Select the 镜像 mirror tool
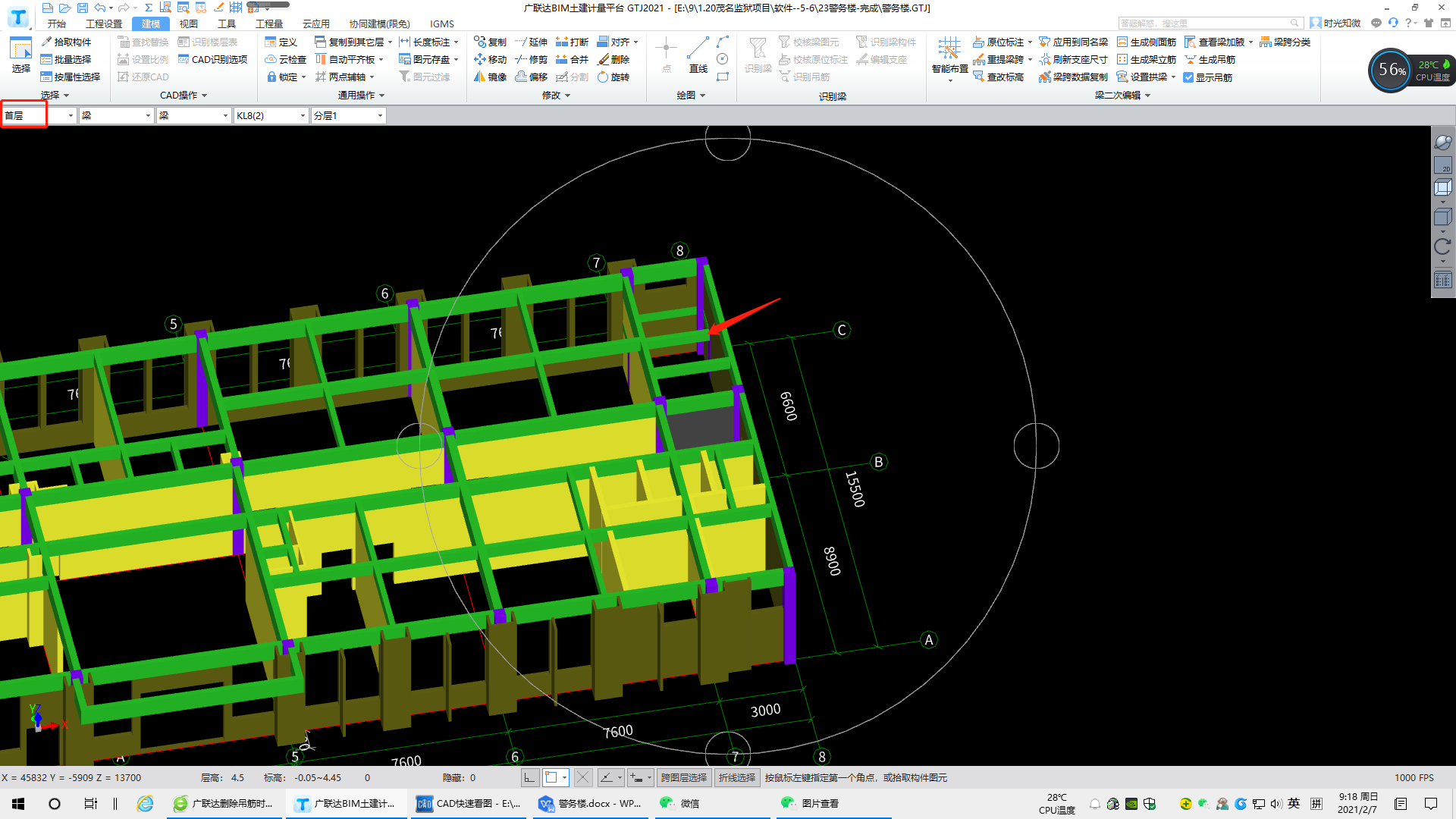 tap(490, 77)
